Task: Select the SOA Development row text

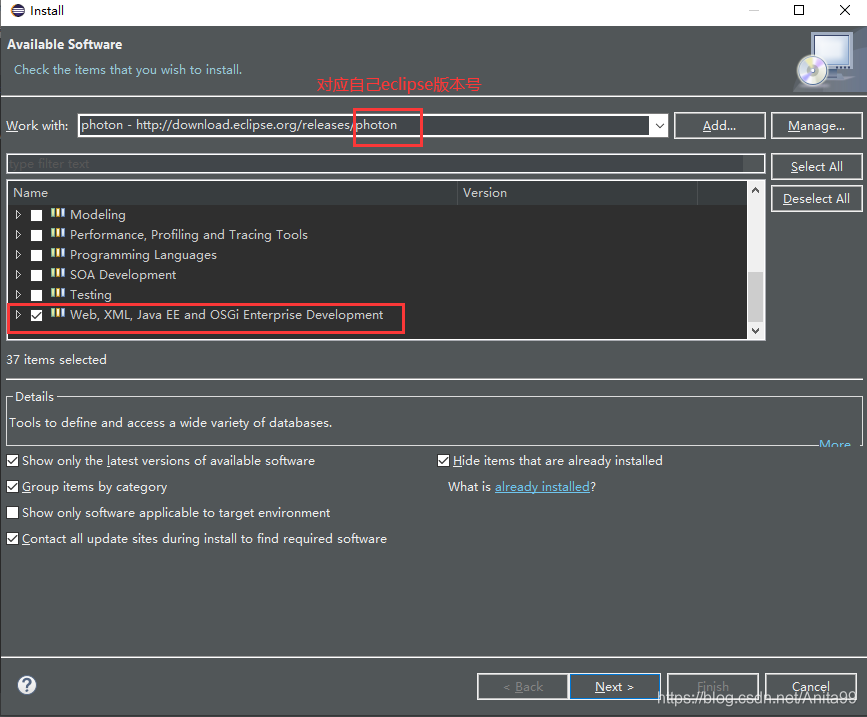Action: (123, 275)
